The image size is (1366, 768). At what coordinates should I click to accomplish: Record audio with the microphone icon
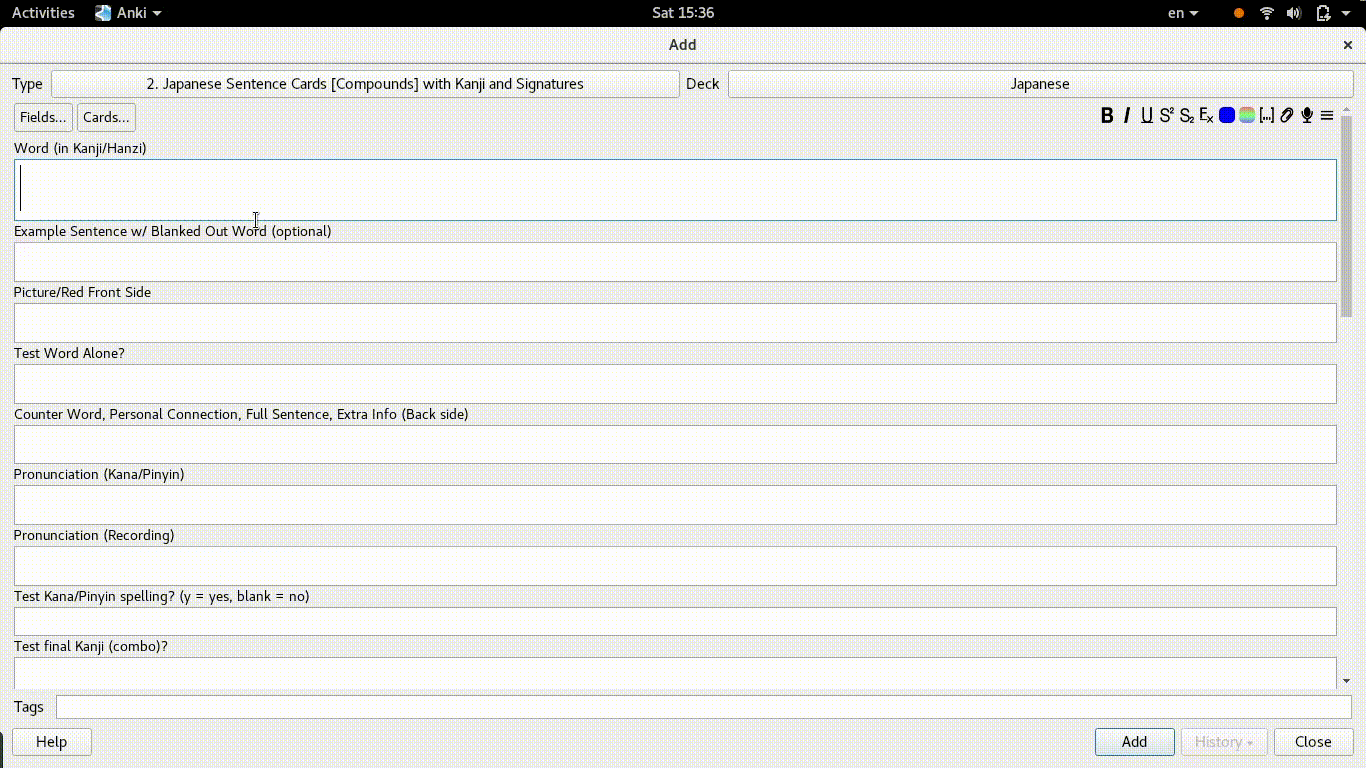coord(1307,116)
